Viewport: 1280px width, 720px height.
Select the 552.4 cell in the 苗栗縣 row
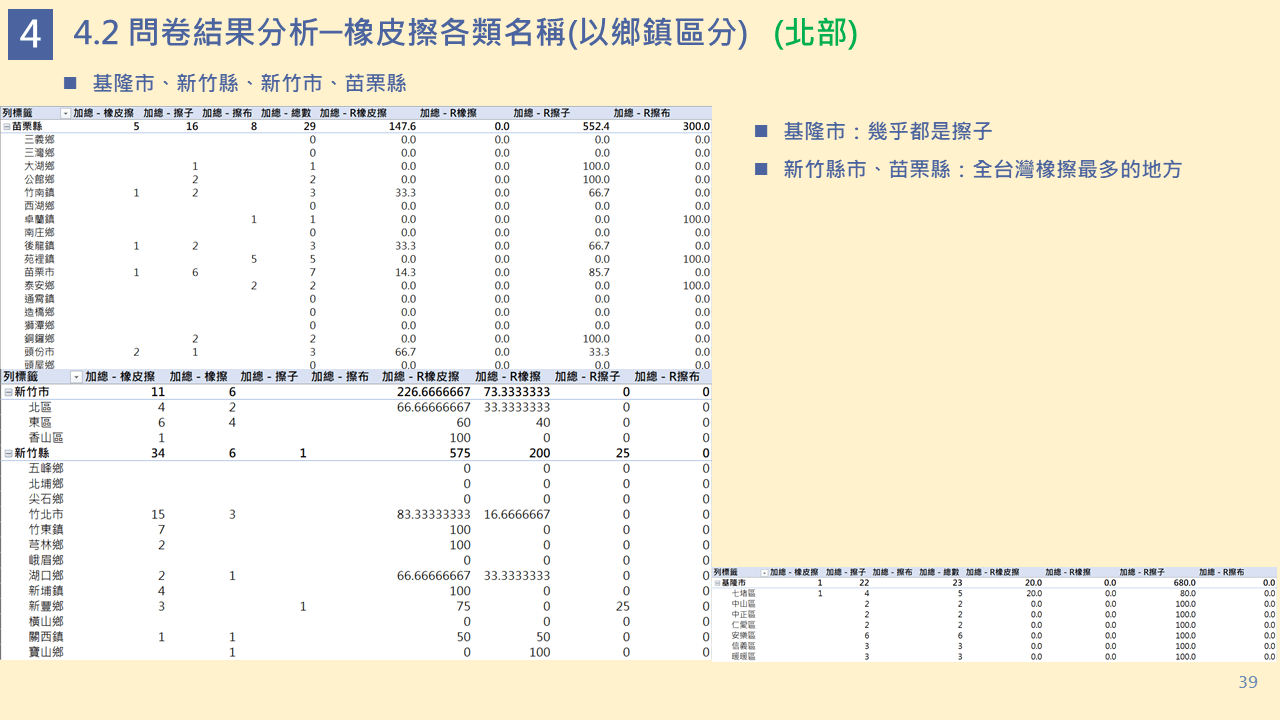click(595, 127)
